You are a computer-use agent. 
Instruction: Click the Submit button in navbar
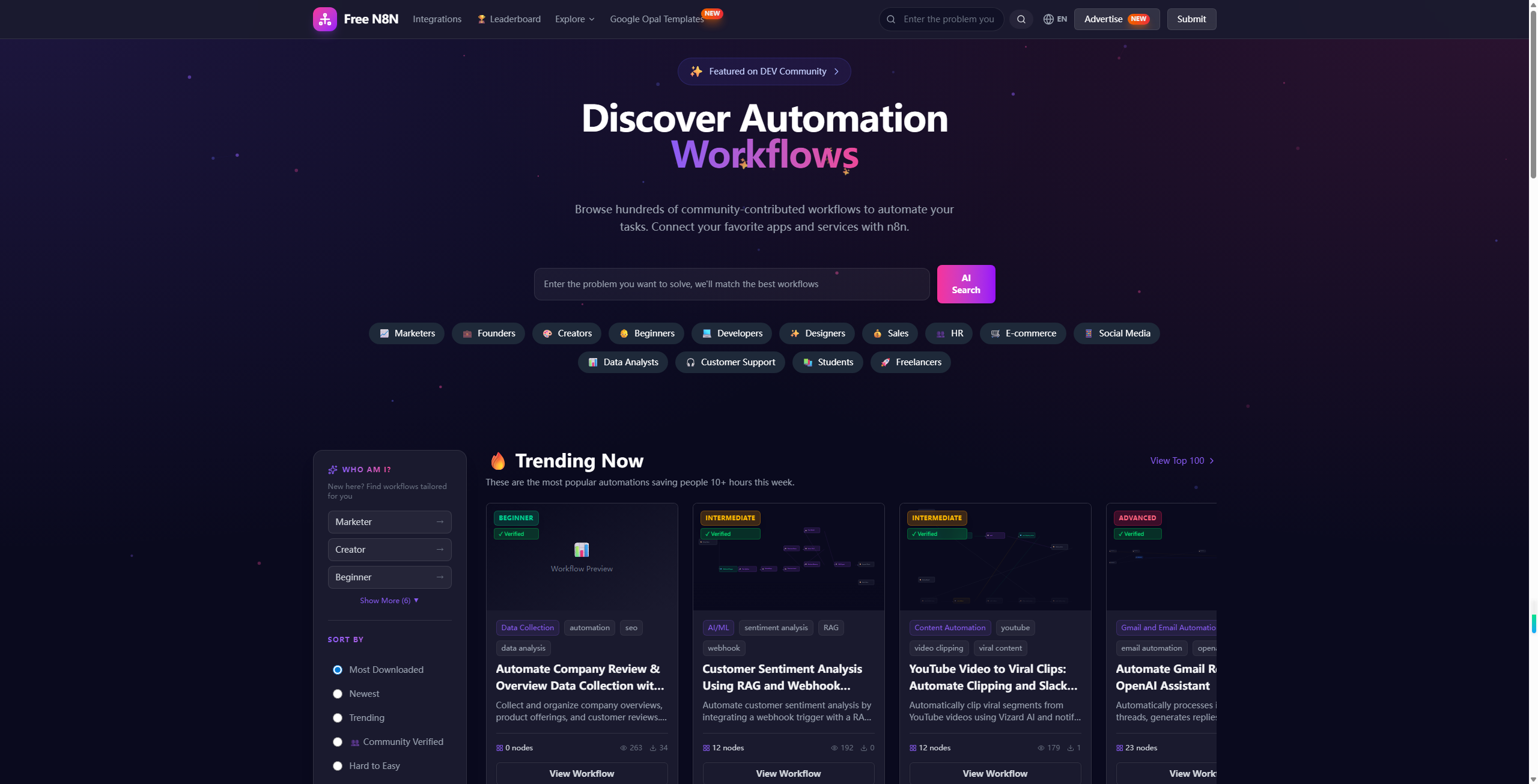[1191, 19]
